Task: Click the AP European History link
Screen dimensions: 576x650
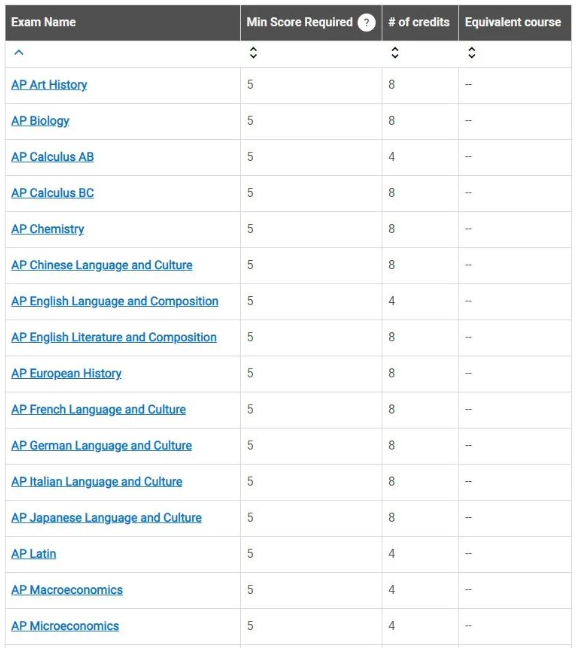Action: pos(66,374)
